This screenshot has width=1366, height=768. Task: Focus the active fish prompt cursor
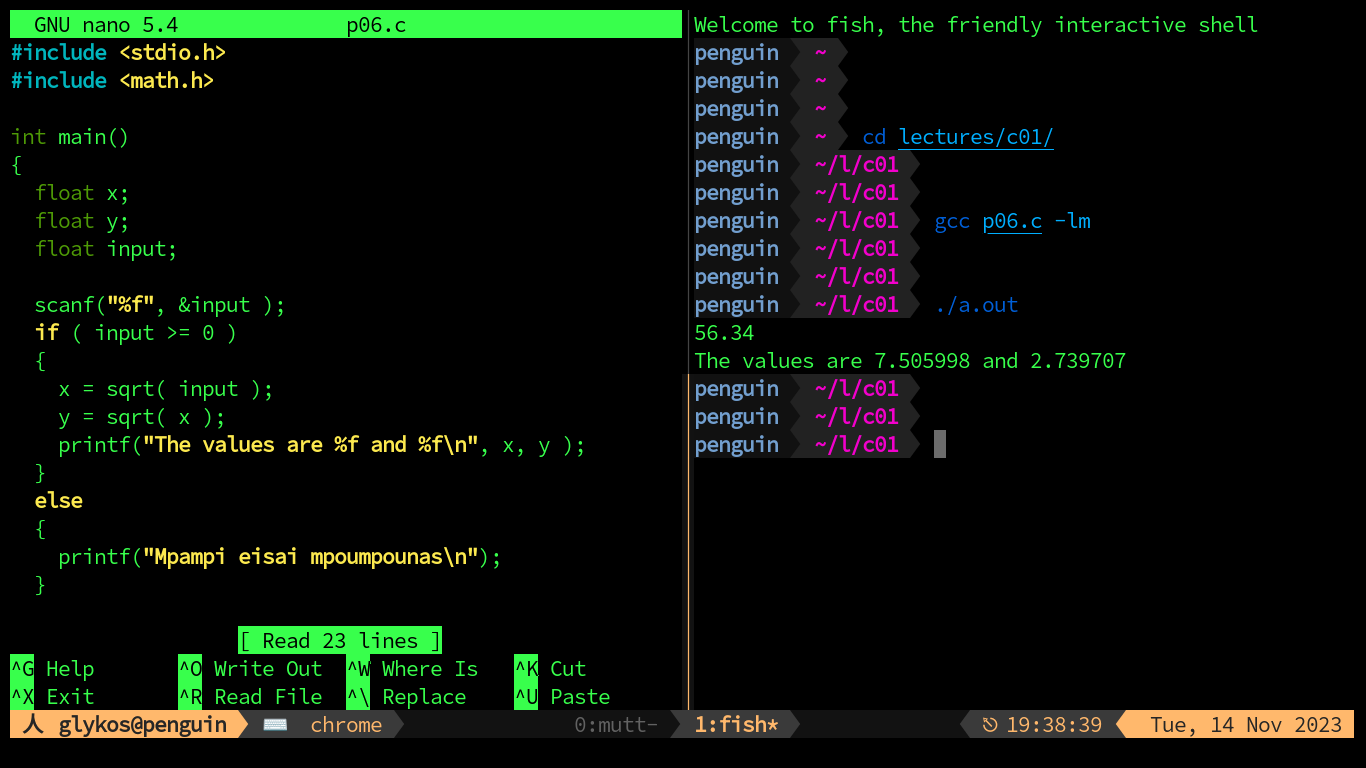point(940,445)
